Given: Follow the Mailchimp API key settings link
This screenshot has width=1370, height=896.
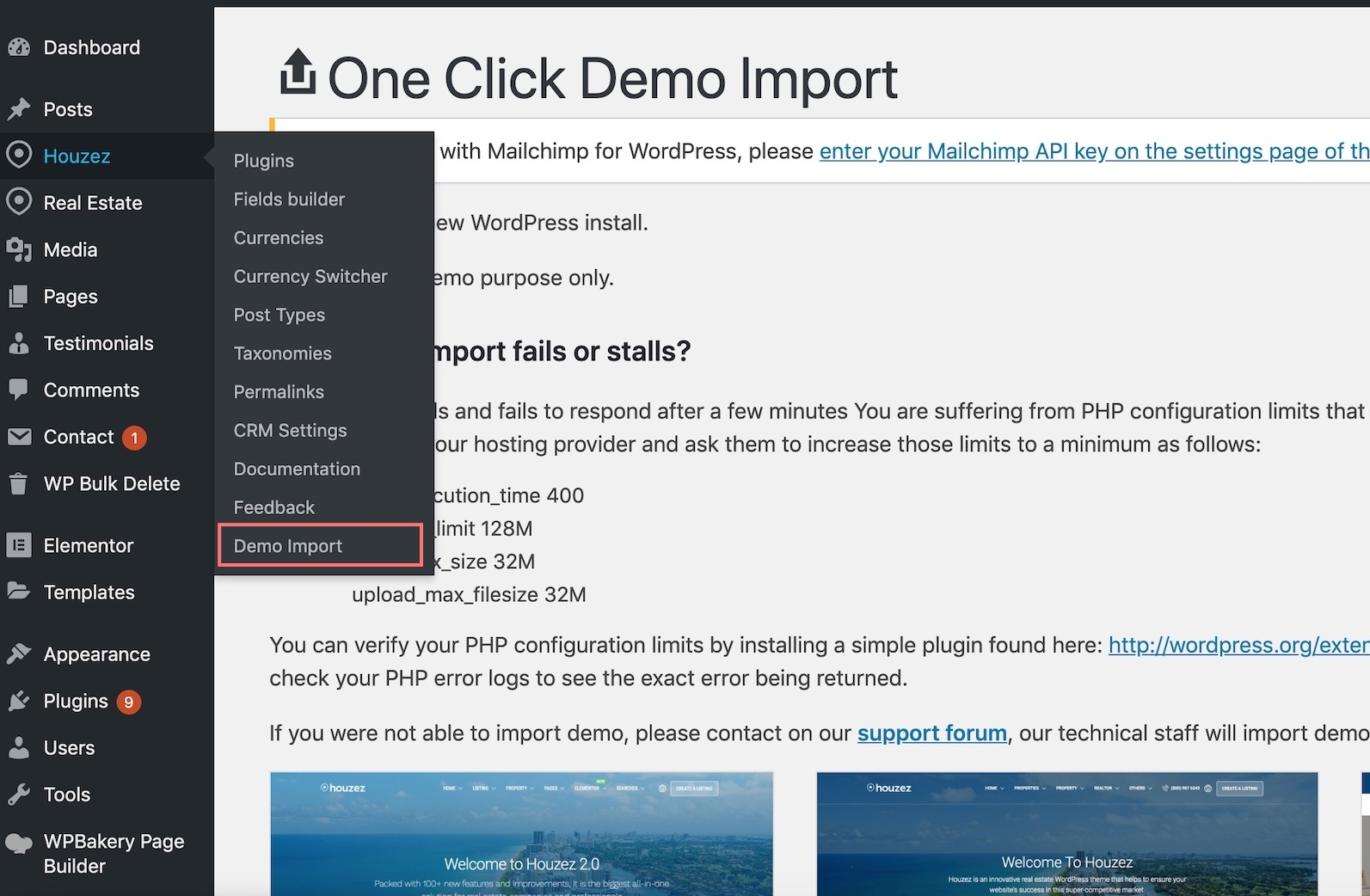Looking at the screenshot, I should point(1095,151).
